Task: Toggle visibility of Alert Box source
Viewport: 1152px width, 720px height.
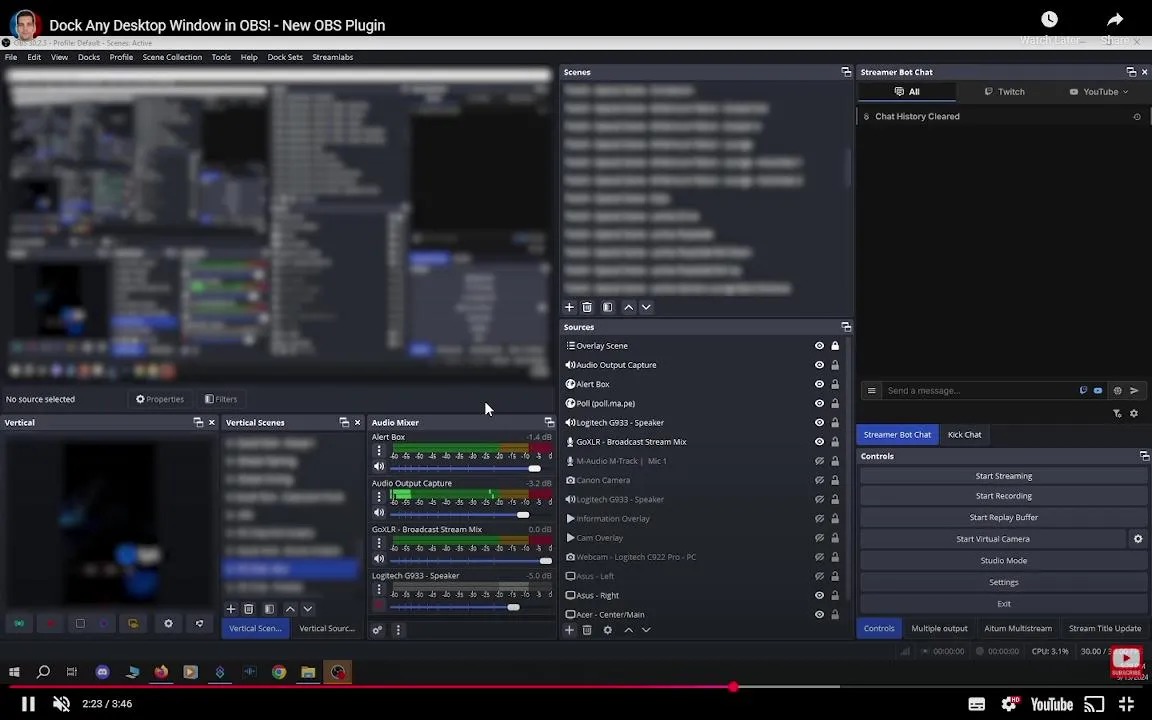Action: pos(819,384)
